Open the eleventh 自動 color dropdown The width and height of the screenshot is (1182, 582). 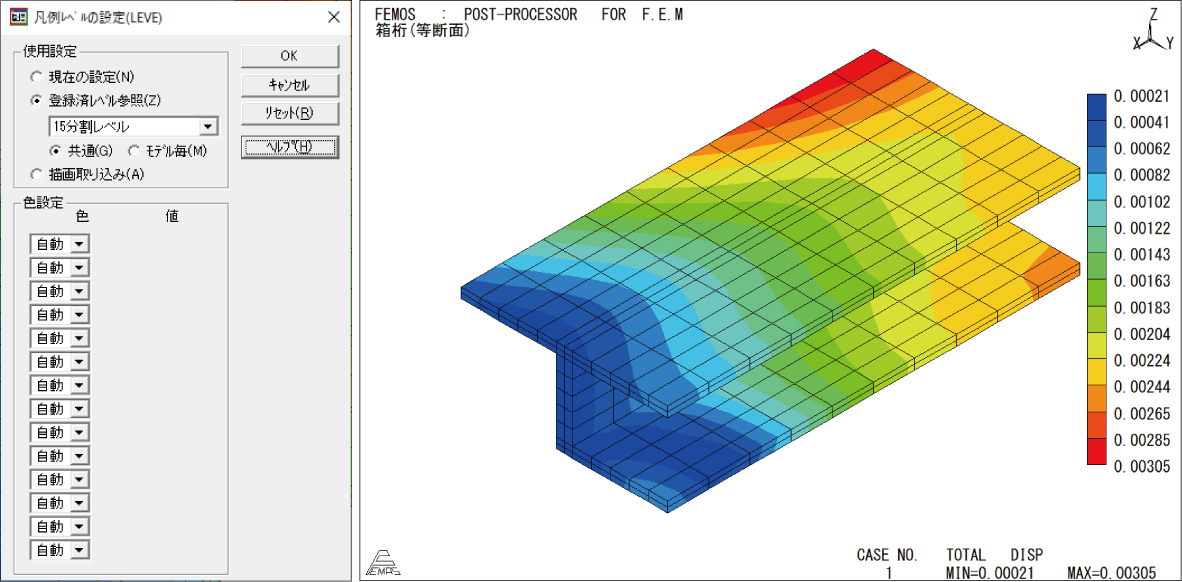[81, 479]
